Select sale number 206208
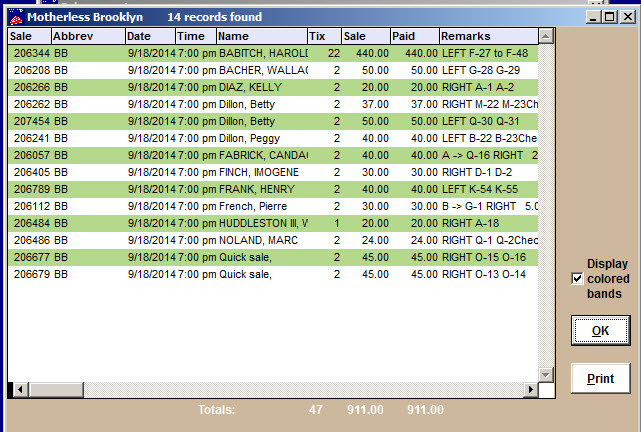 [x=32, y=70]
